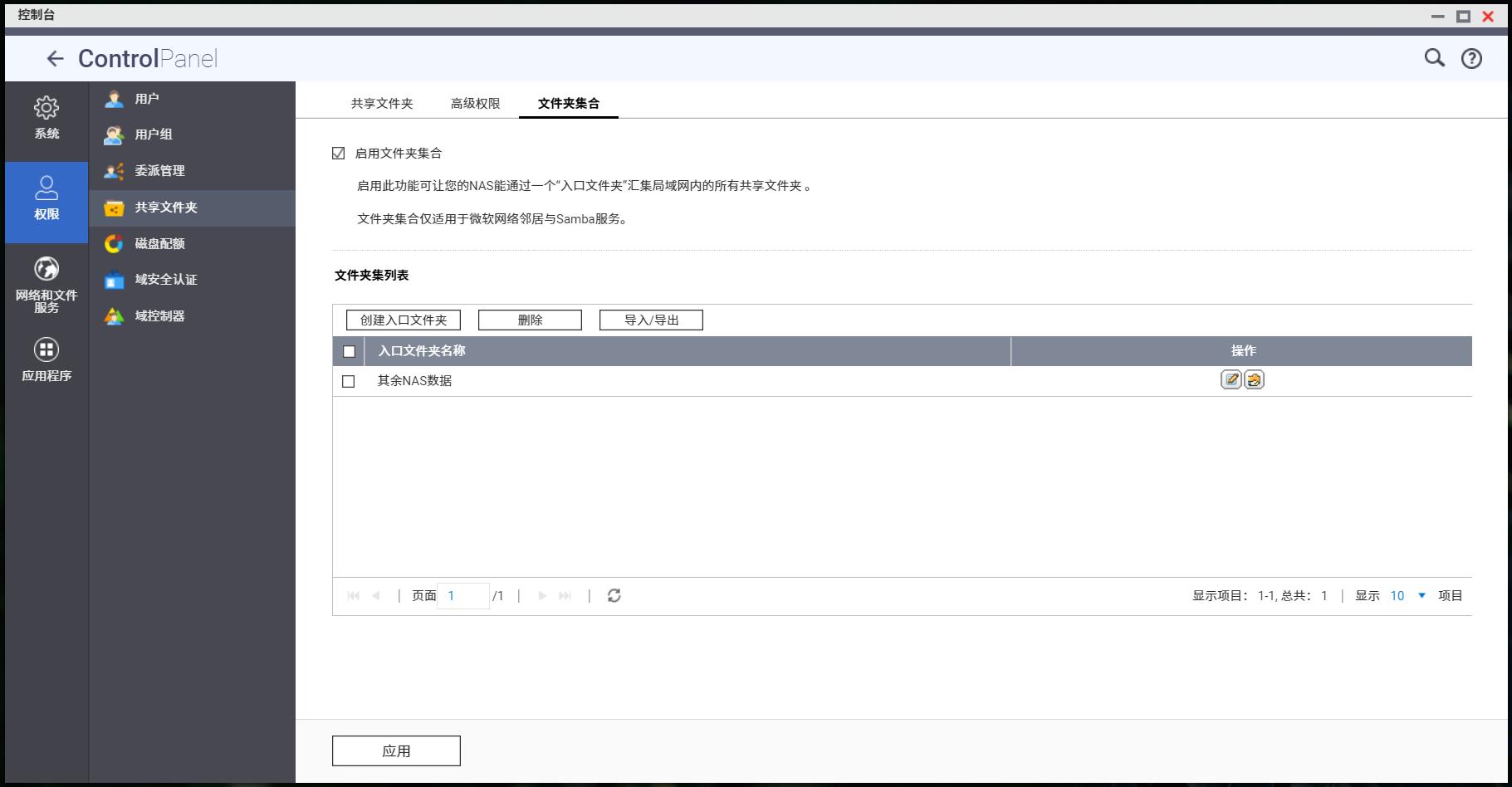Click the page number input field
The height and width of the screenshot is (787, 1512).
(462, 595)
